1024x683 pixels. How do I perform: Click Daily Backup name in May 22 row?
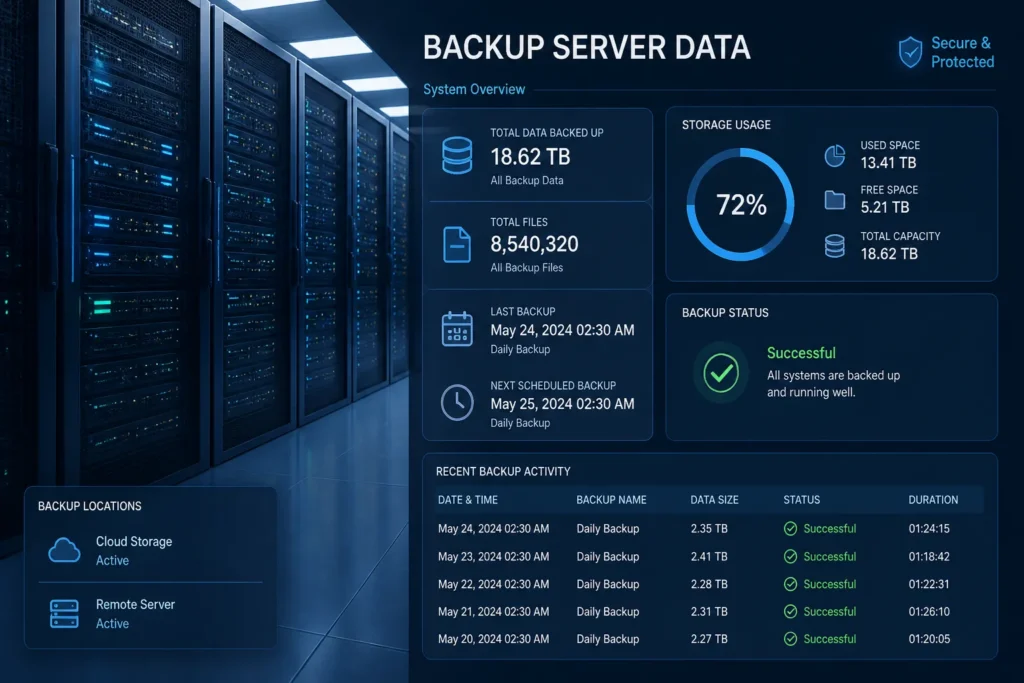(x=607, y=584)
